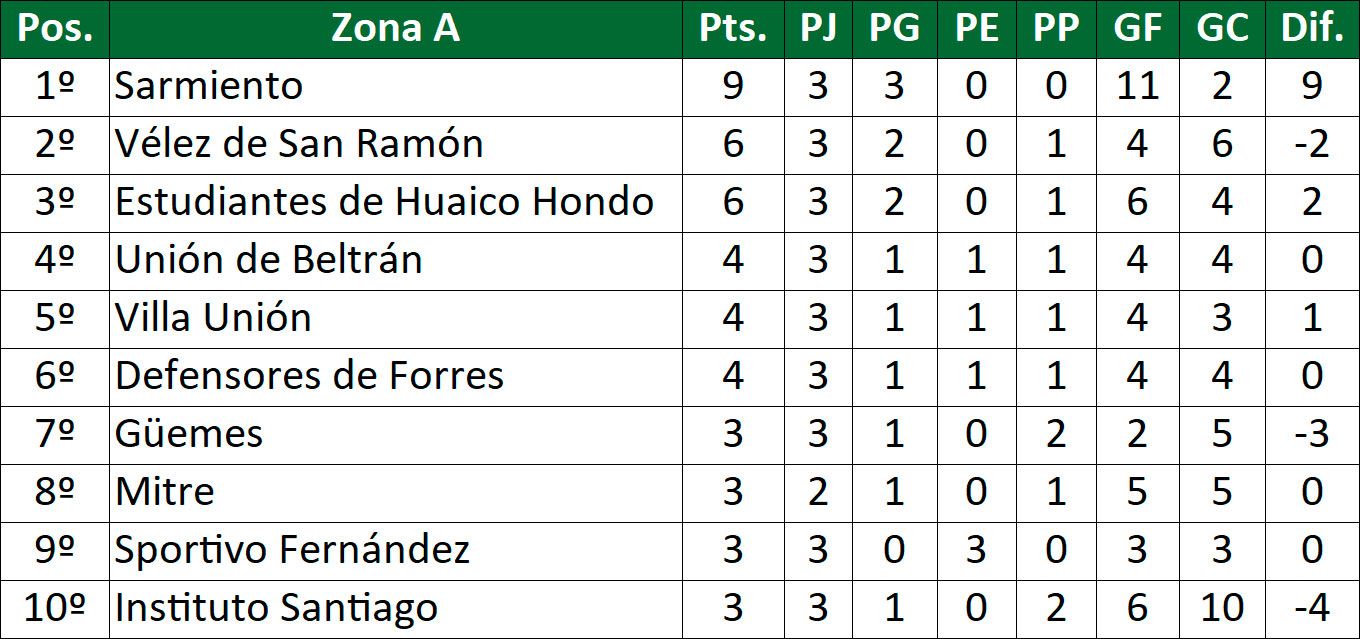Click the Pos. column header
The height and width of the screenshot is (639, 1360).
tap(55, 29)
